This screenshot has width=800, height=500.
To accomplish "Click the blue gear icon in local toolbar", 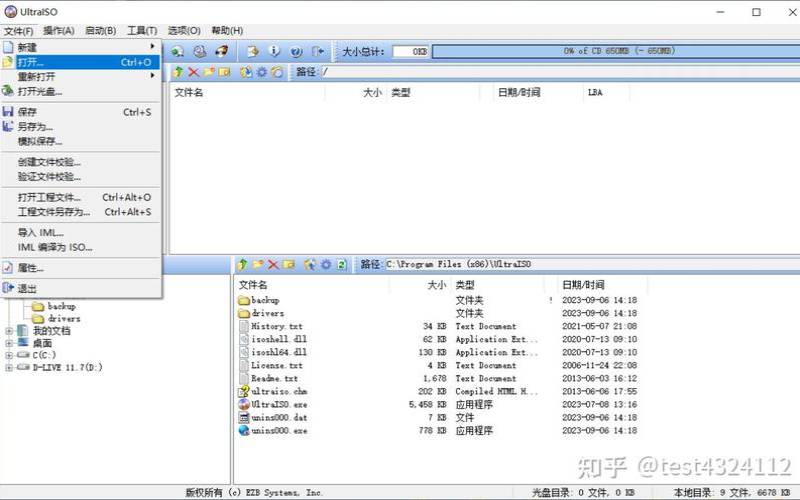I will click(x=326, y=264).
